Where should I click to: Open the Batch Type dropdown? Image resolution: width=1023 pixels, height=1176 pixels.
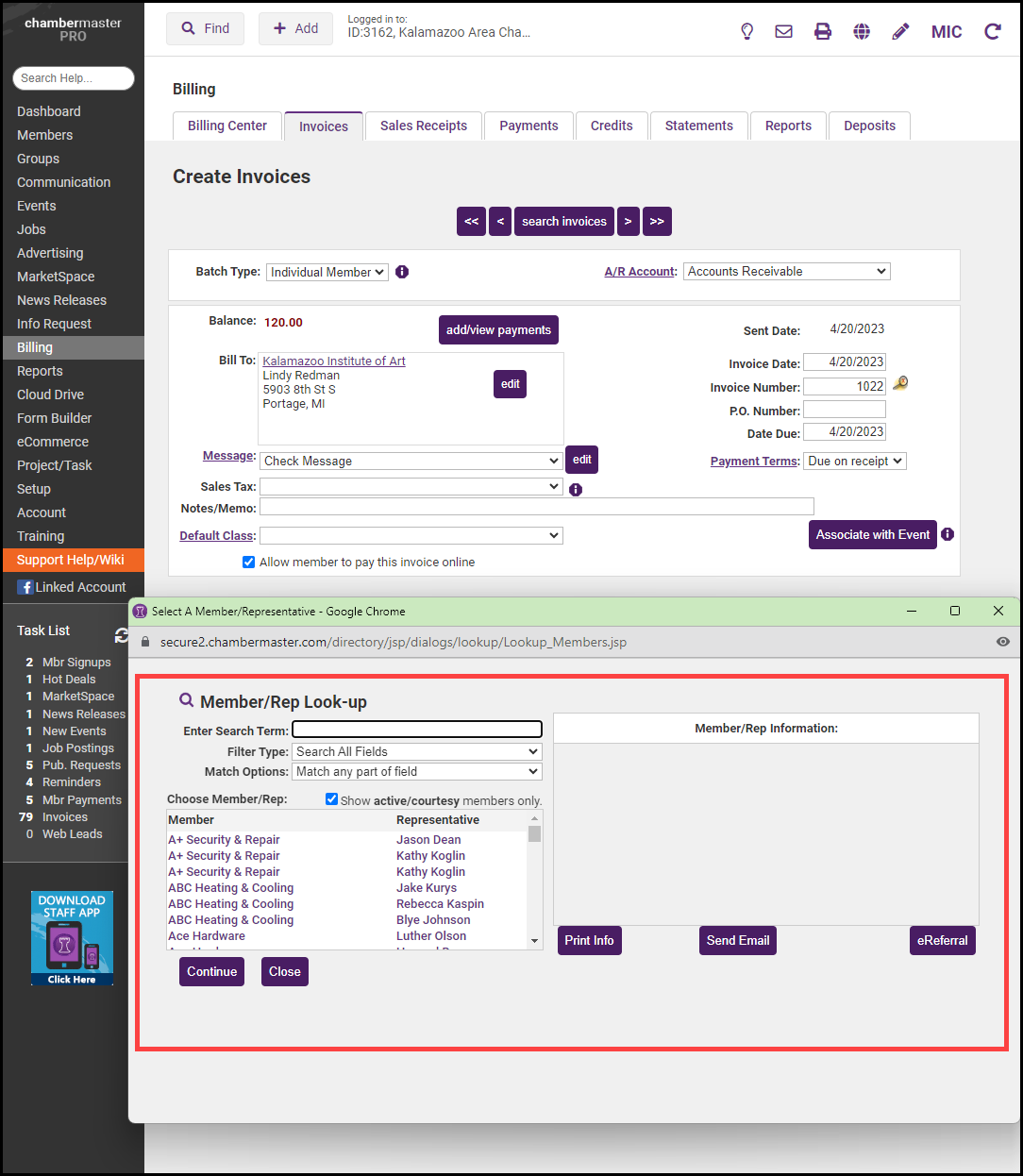[327, 272]
